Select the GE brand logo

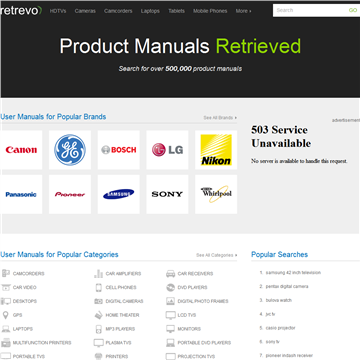70,150
